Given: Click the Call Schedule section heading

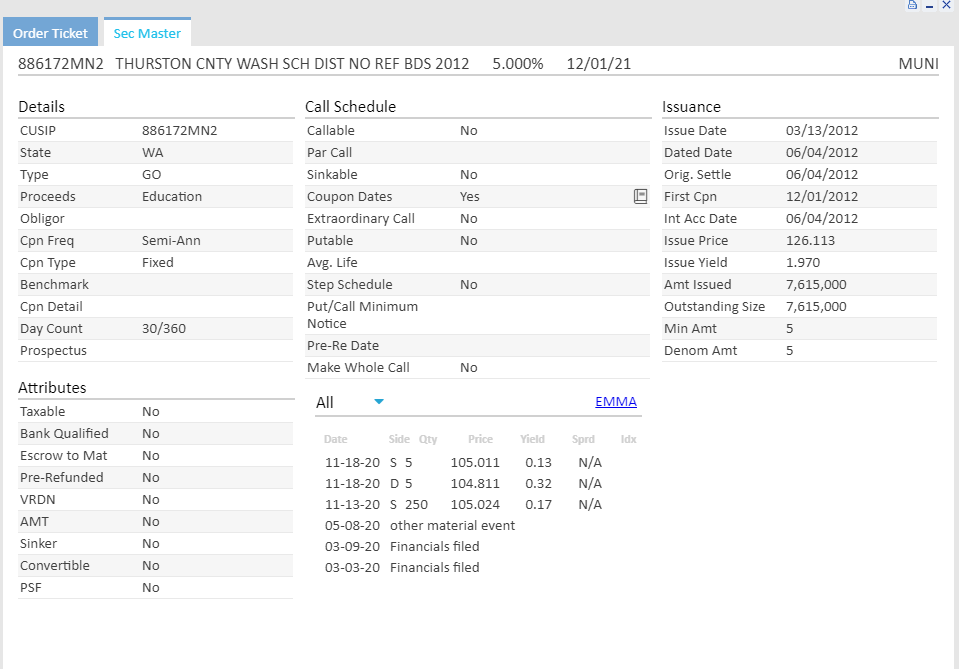Looking at the screenshot, I should [x=350, y=106].
